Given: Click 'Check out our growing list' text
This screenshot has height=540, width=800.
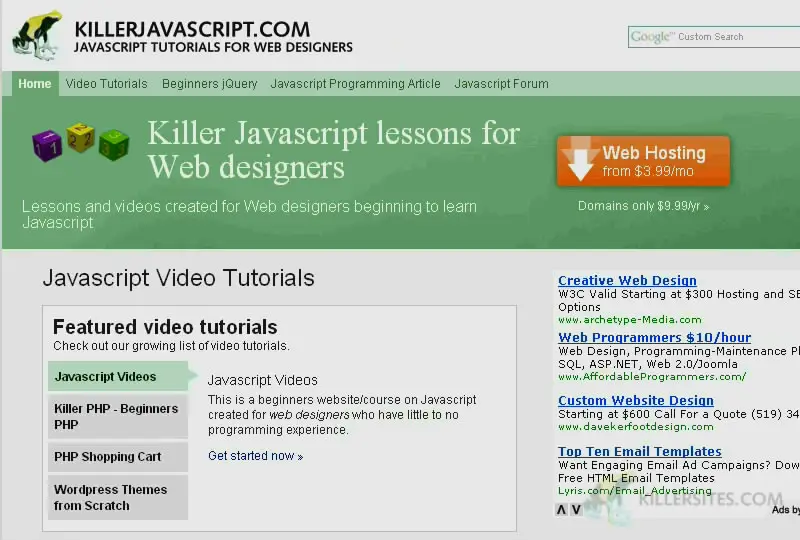Looking at the screenshot, I should (171, 346).
